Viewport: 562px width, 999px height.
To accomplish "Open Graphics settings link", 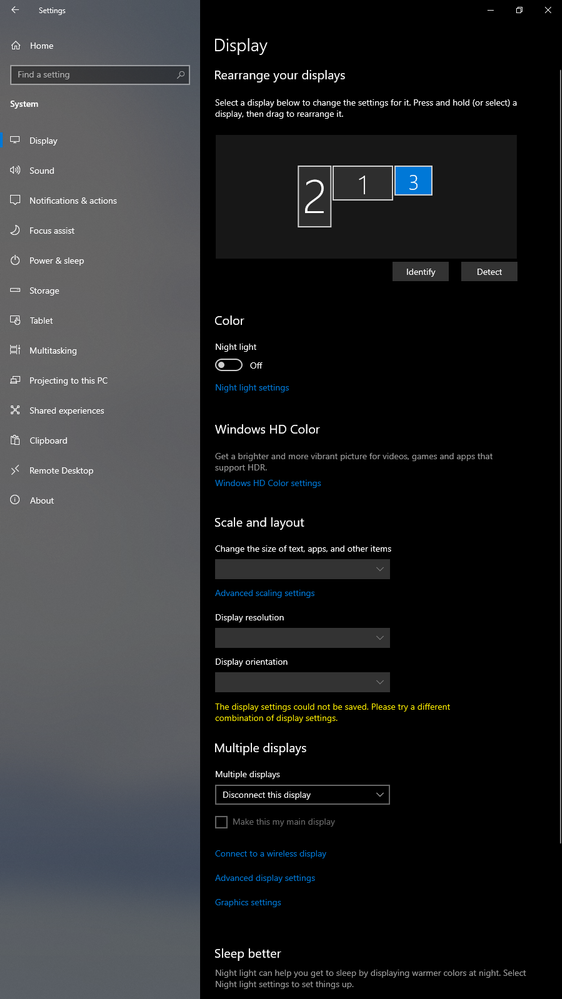I will point(248,902).
